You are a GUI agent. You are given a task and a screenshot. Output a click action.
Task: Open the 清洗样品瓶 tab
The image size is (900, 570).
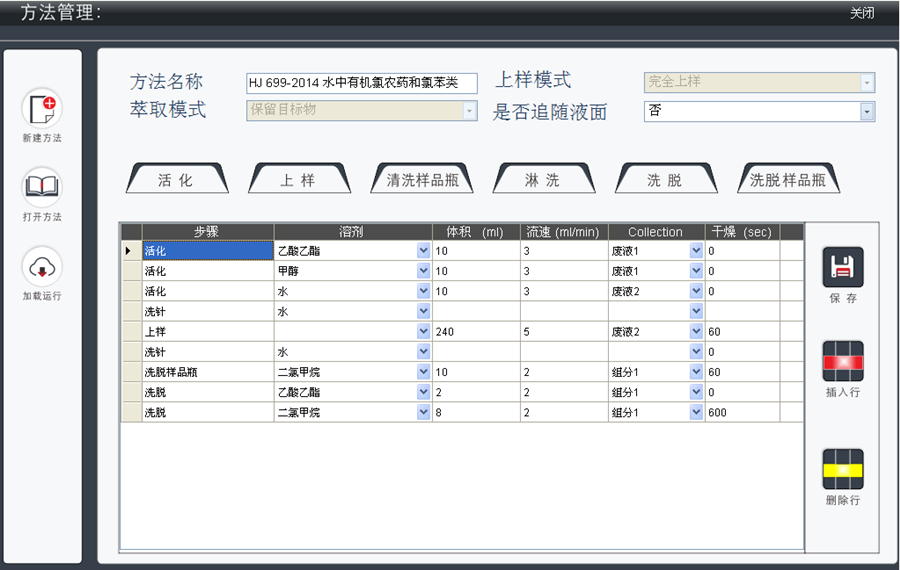click(x=421, y=180)
